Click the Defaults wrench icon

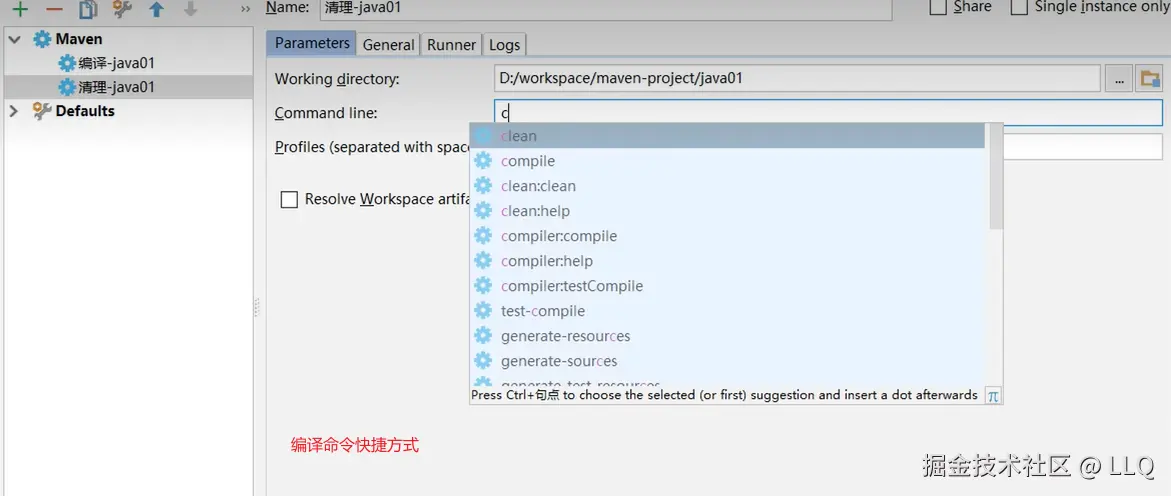43,111
